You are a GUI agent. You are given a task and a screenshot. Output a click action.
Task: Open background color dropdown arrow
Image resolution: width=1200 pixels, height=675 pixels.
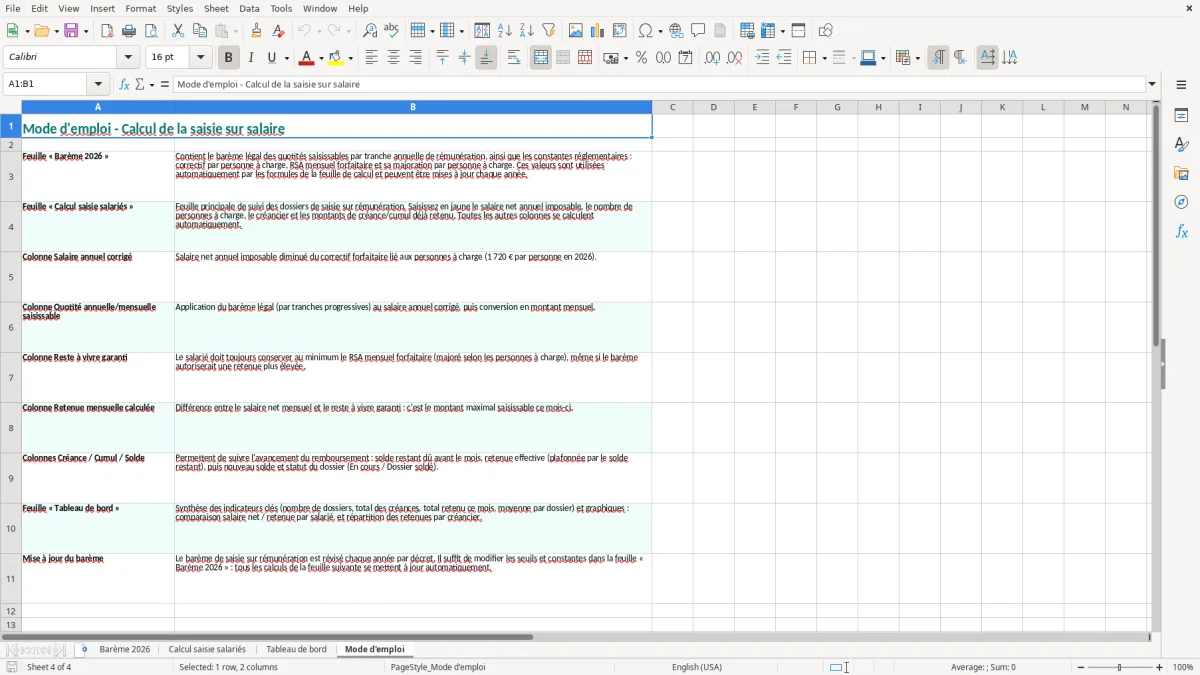point(350,58)
